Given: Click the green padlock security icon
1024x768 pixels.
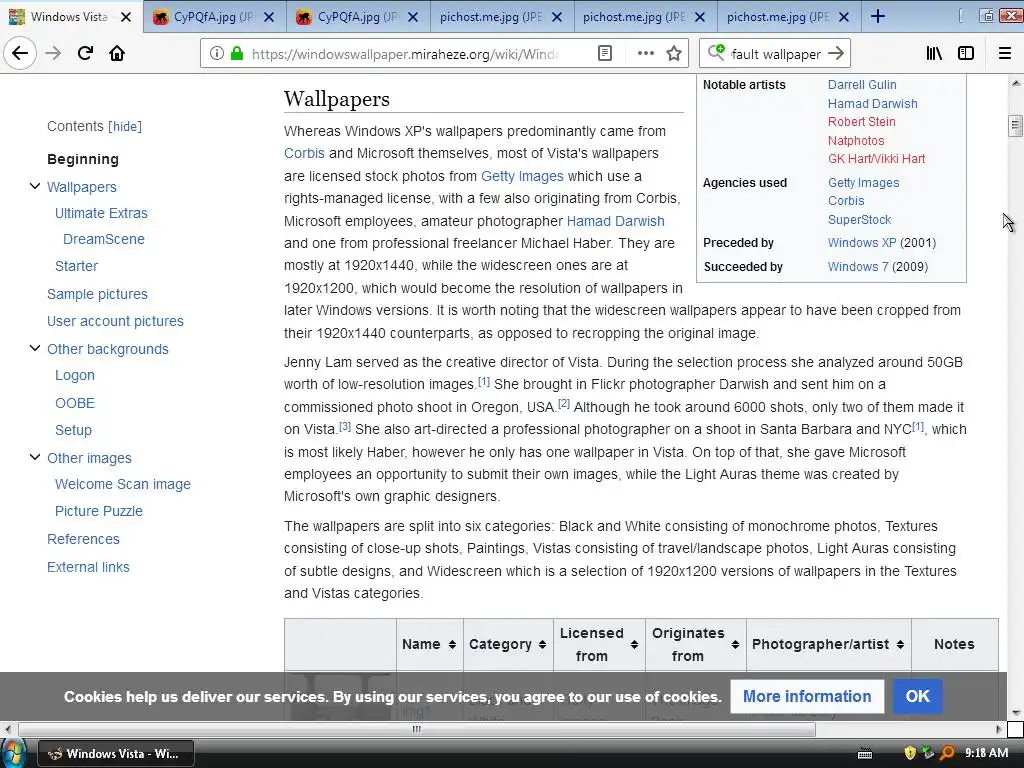Looking at the screenshot, I should click(237, 54).
